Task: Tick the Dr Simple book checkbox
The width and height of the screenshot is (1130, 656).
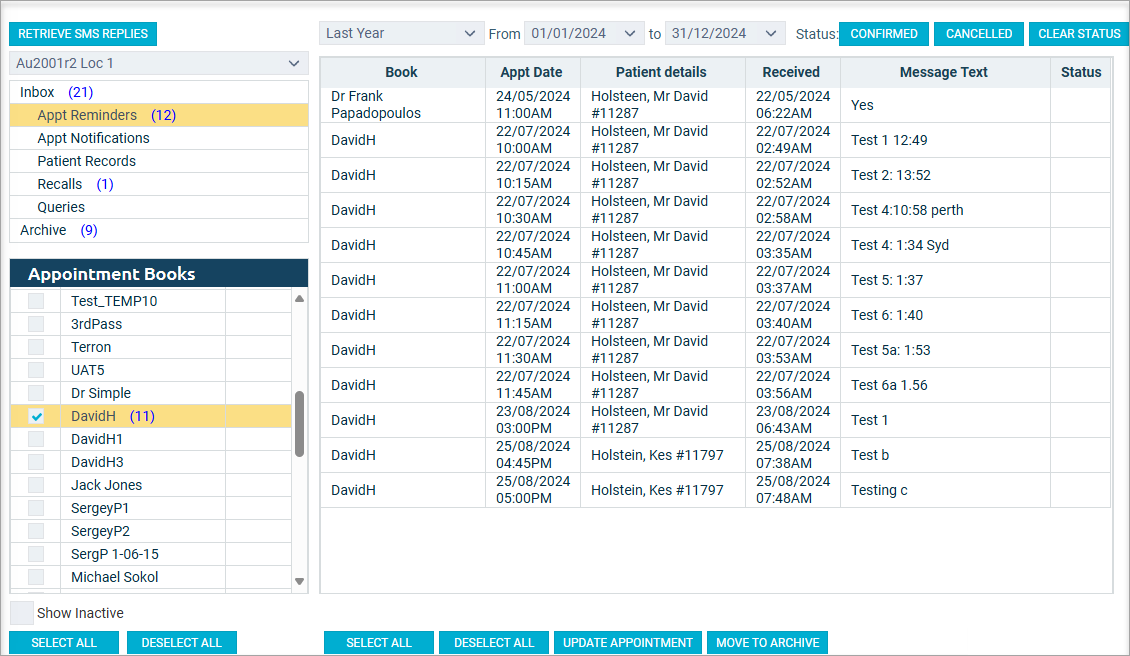Action: (36, 394)
